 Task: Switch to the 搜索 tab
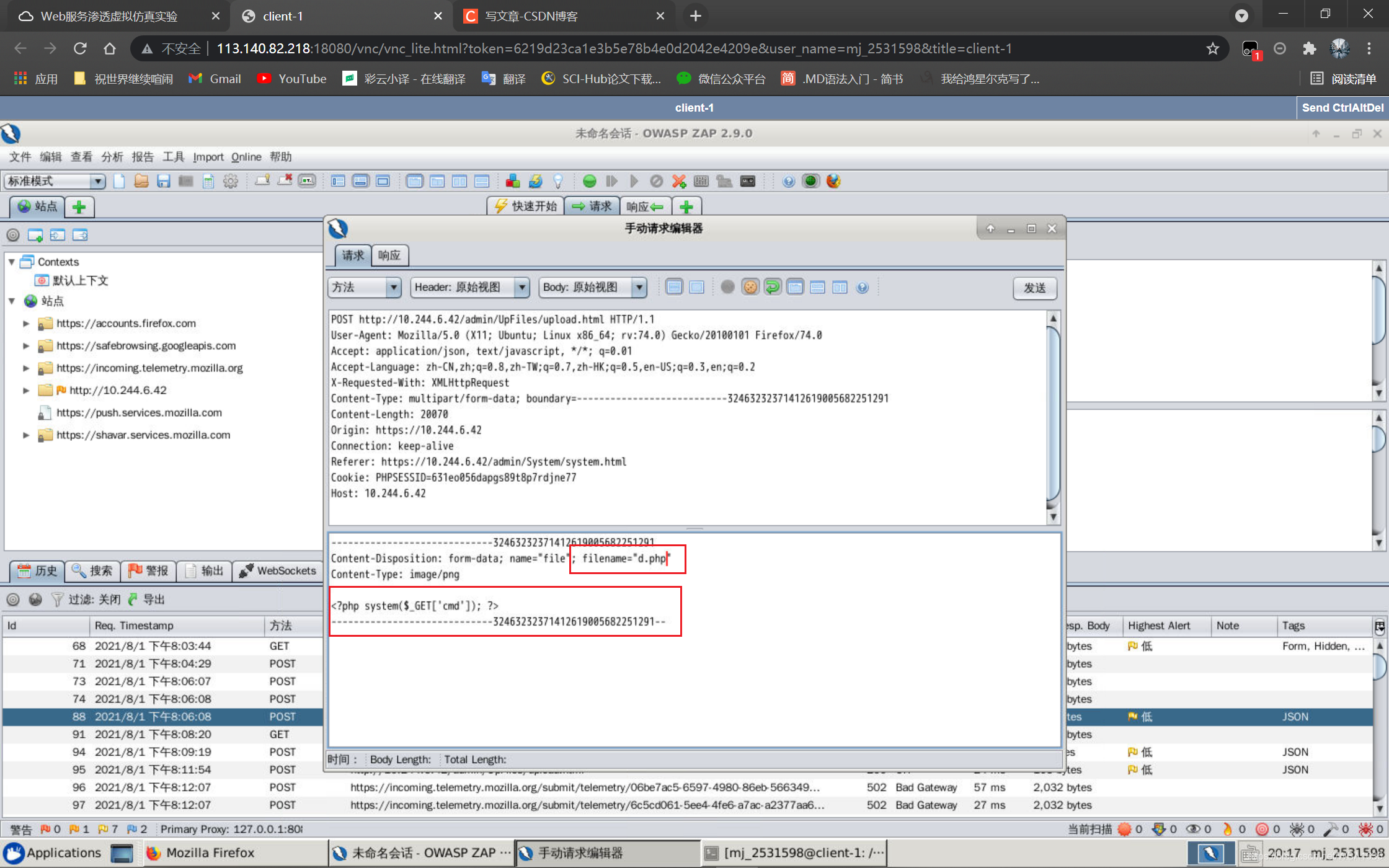(x=92, y=570)
